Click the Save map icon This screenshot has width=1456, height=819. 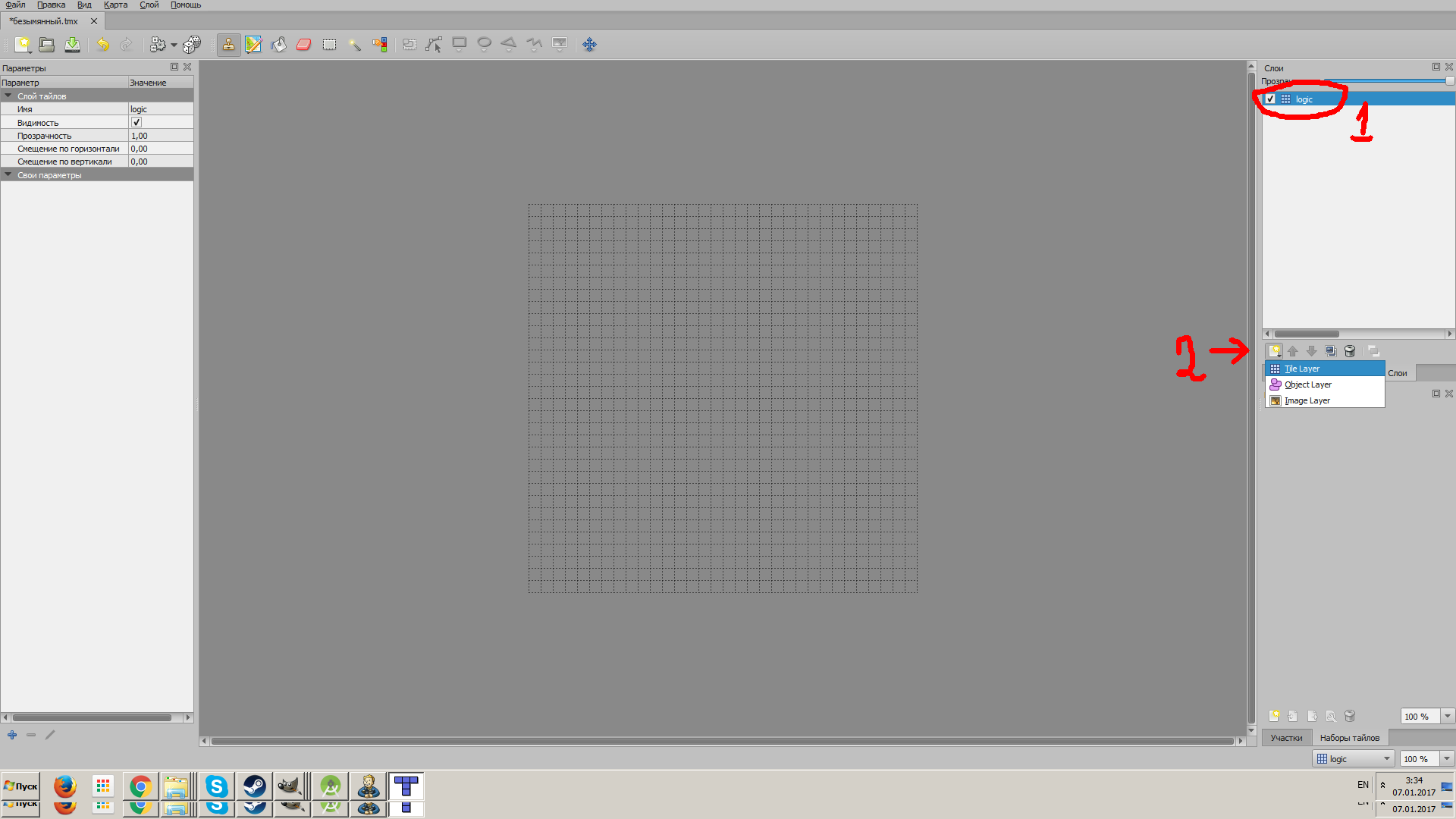[72, 45]
